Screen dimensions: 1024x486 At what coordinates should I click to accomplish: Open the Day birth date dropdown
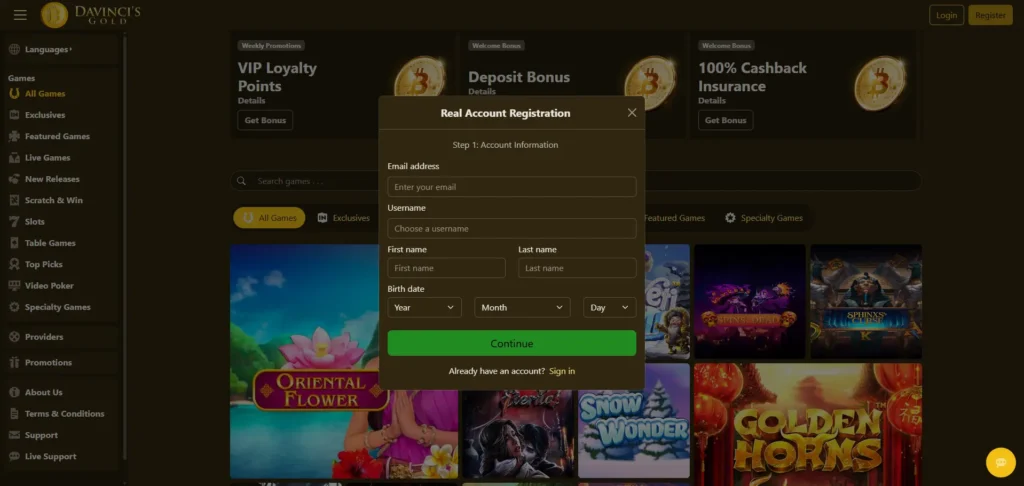(609, 308)
